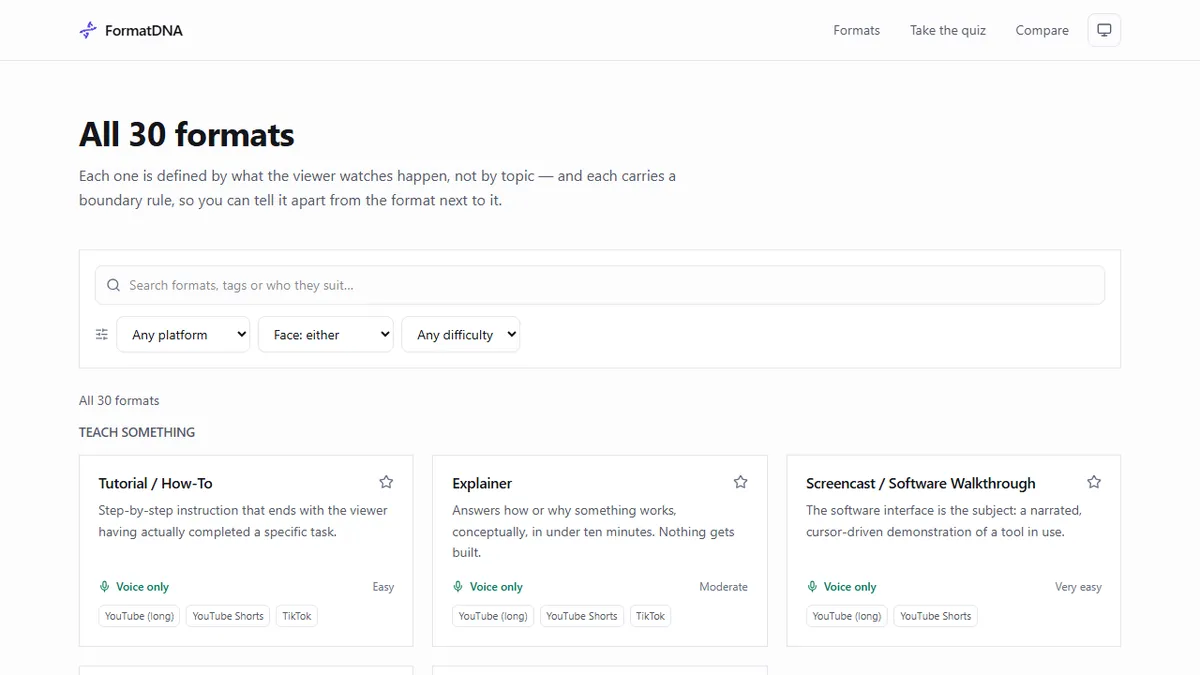Viewport: 1200px width, 675px height.
Task: Click microphone icon on Explainer card
Action: pos(458,587)
